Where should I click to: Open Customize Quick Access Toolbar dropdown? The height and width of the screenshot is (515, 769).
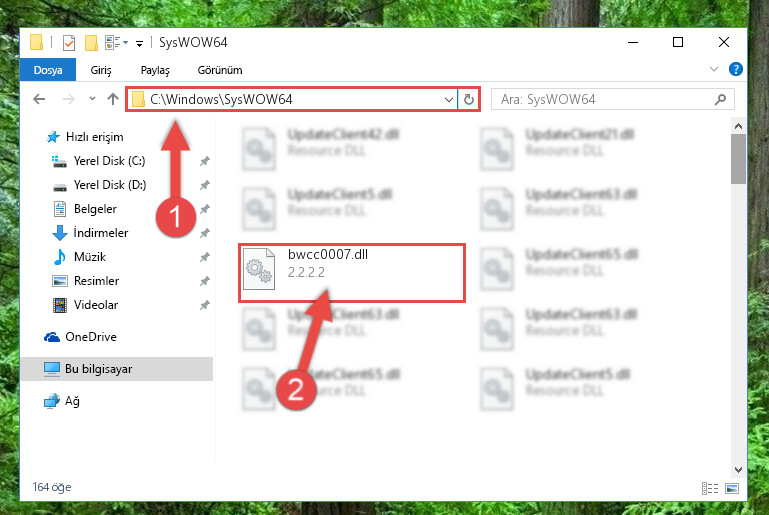click(x=139, y=44)
